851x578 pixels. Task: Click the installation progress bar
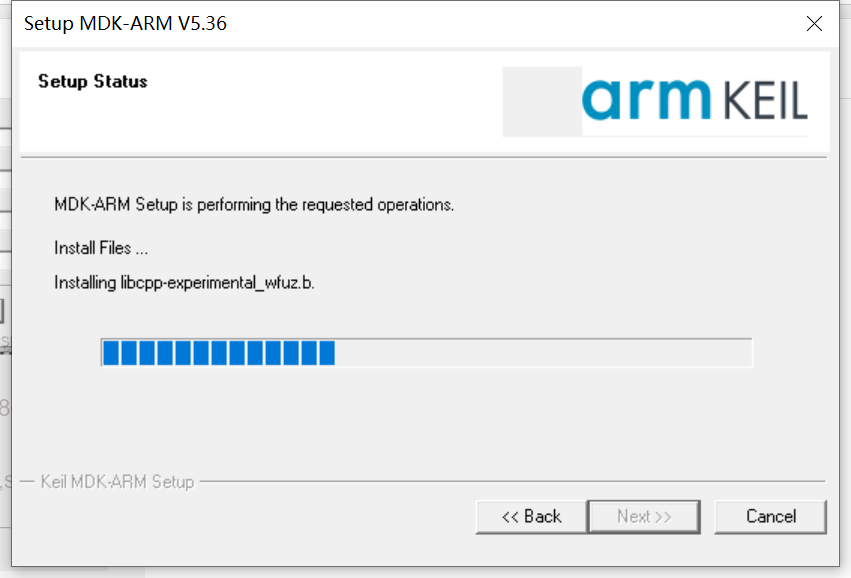click(x=425, y=352)
